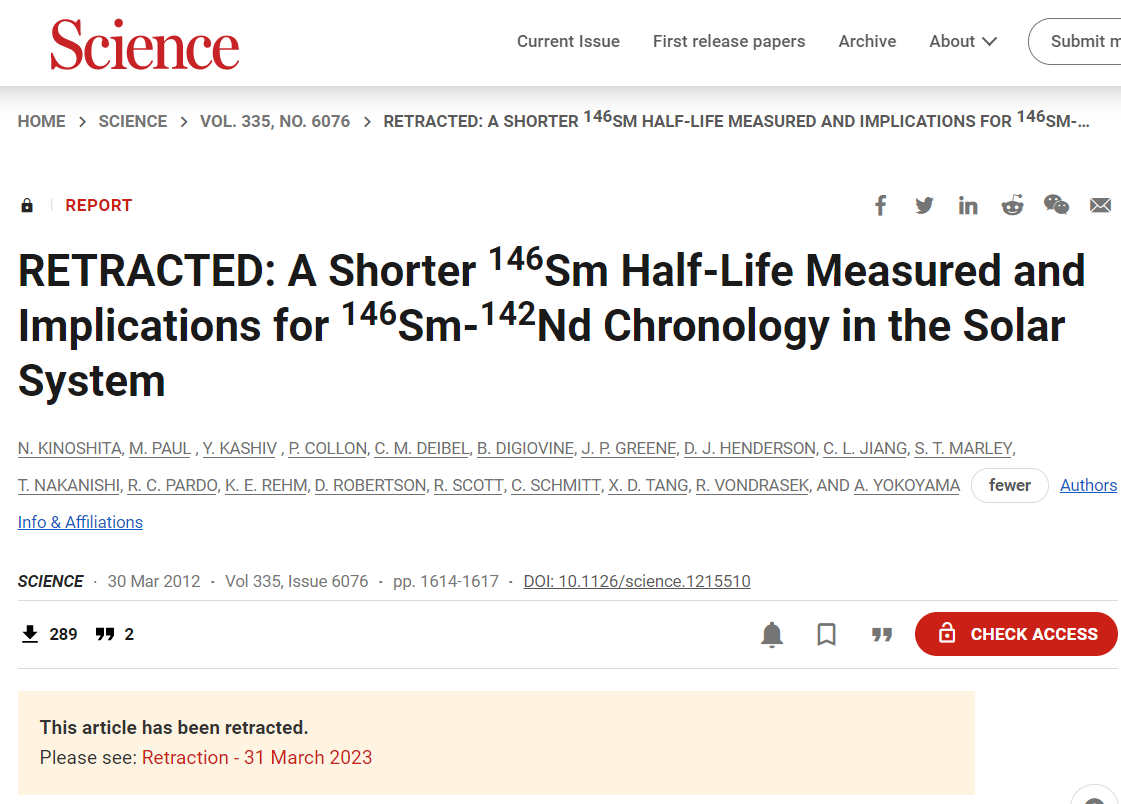Share article via WeChat icon
Screen dimensions: 1121x804
click(1056, 205)
